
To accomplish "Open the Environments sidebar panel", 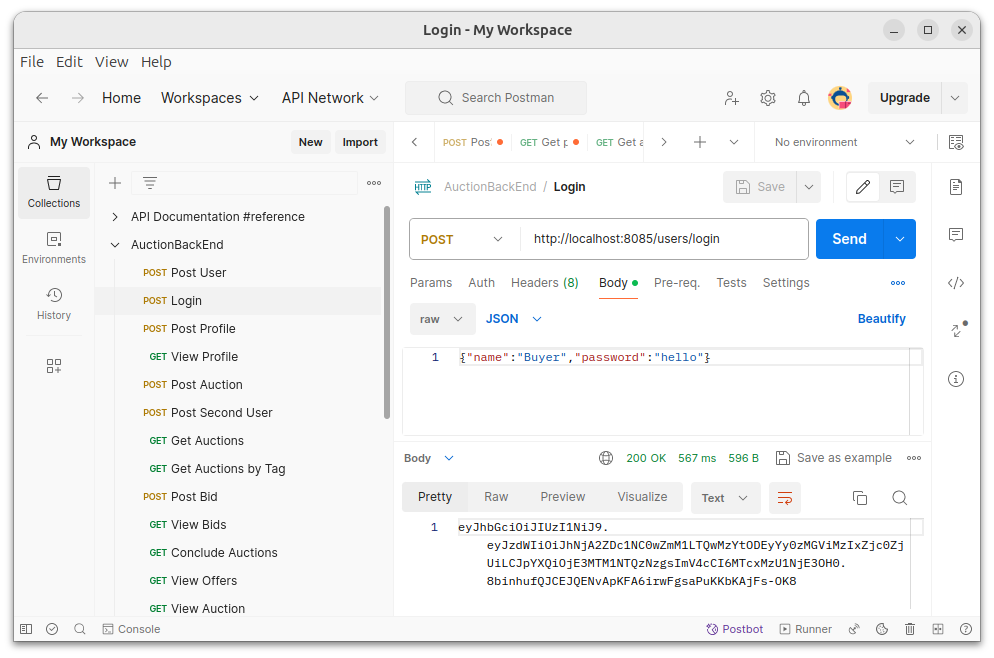I will coord(54,248).
